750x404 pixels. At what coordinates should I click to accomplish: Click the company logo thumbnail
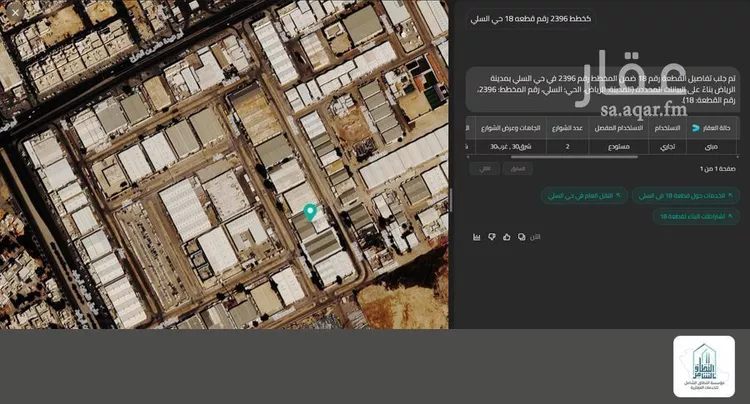pyautogui.click(x=704, y=366)
